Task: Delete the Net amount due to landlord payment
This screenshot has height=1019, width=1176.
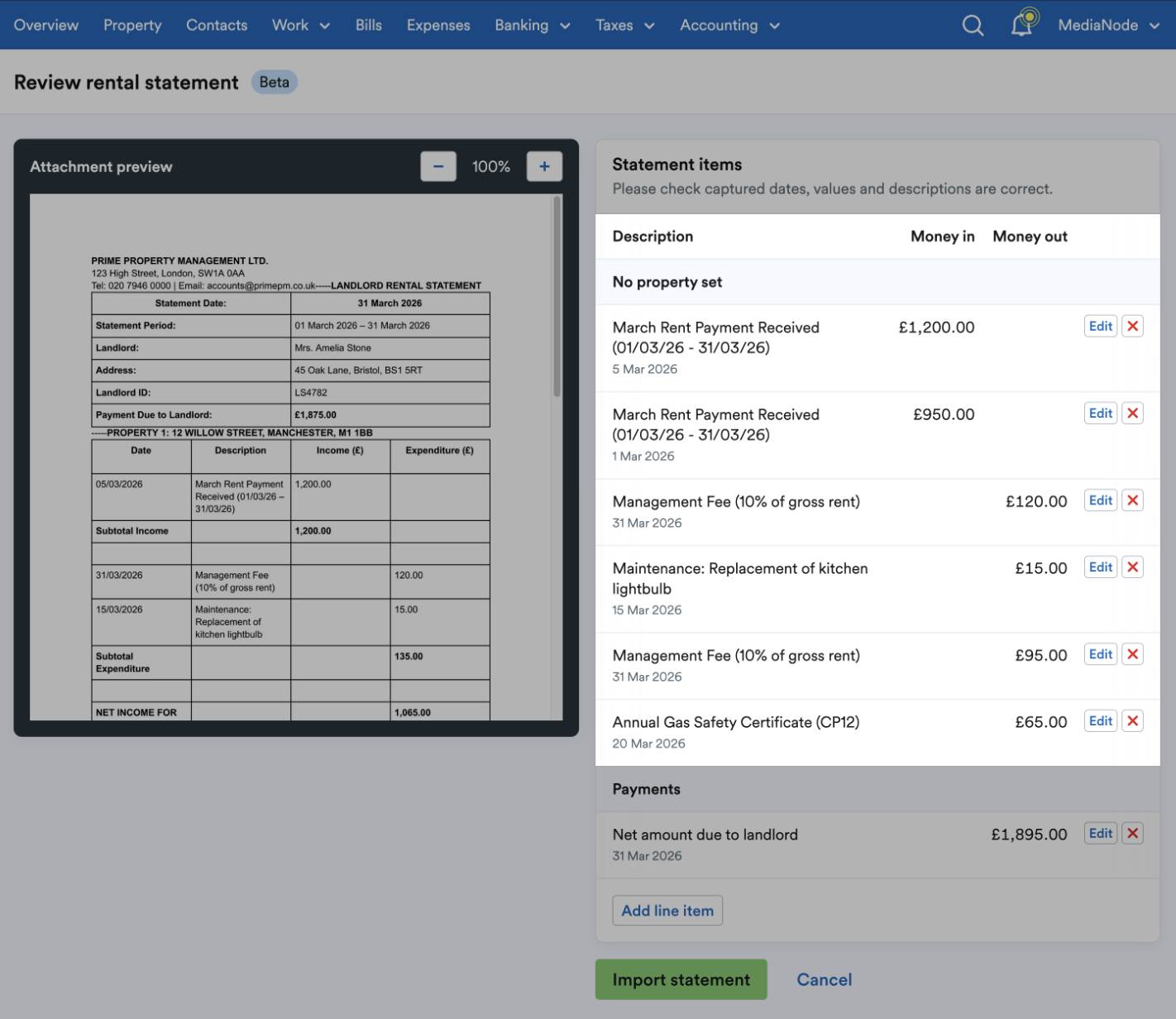Action: (1133, 833)
